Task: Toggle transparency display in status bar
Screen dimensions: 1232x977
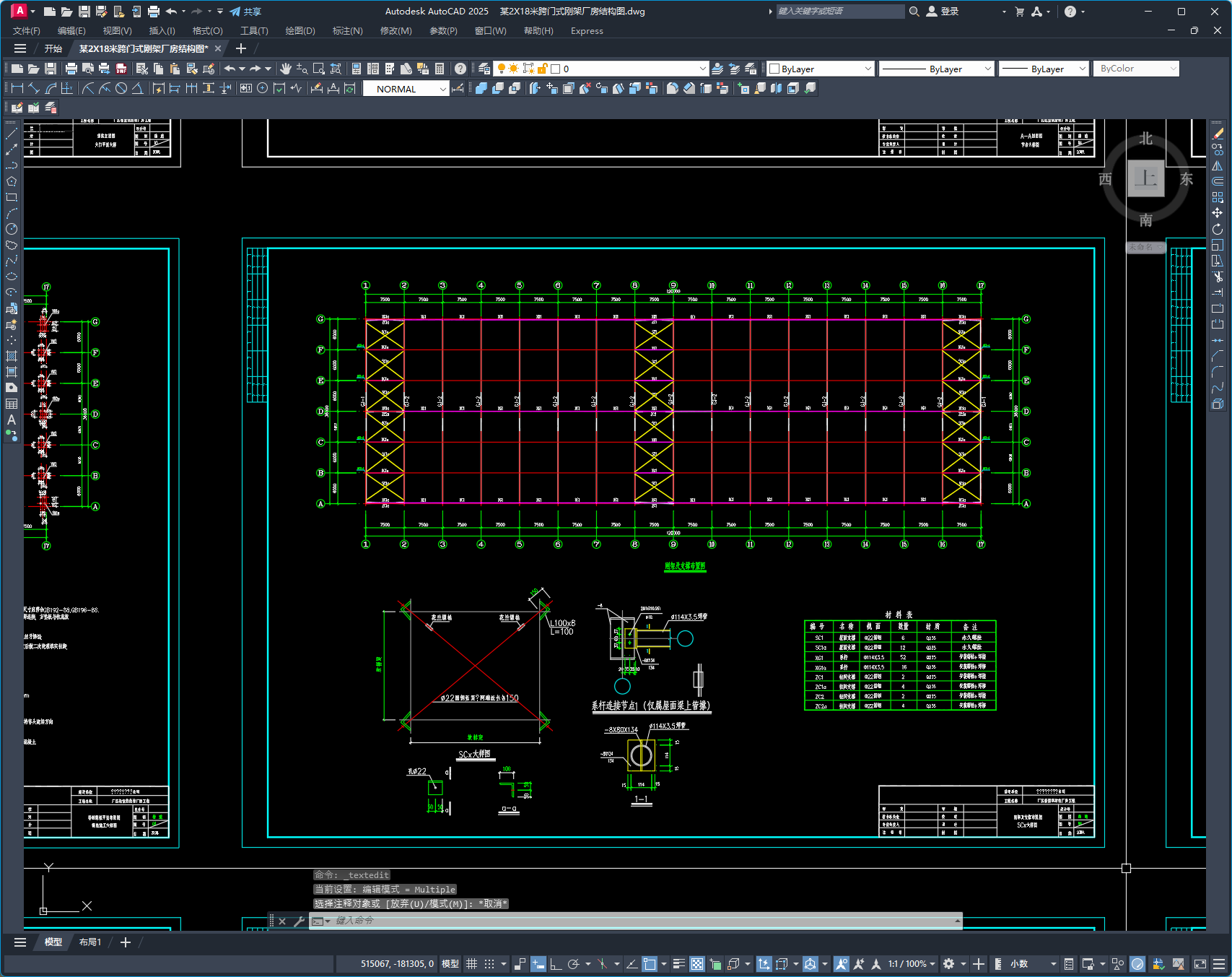Action: tap(696, 964)
